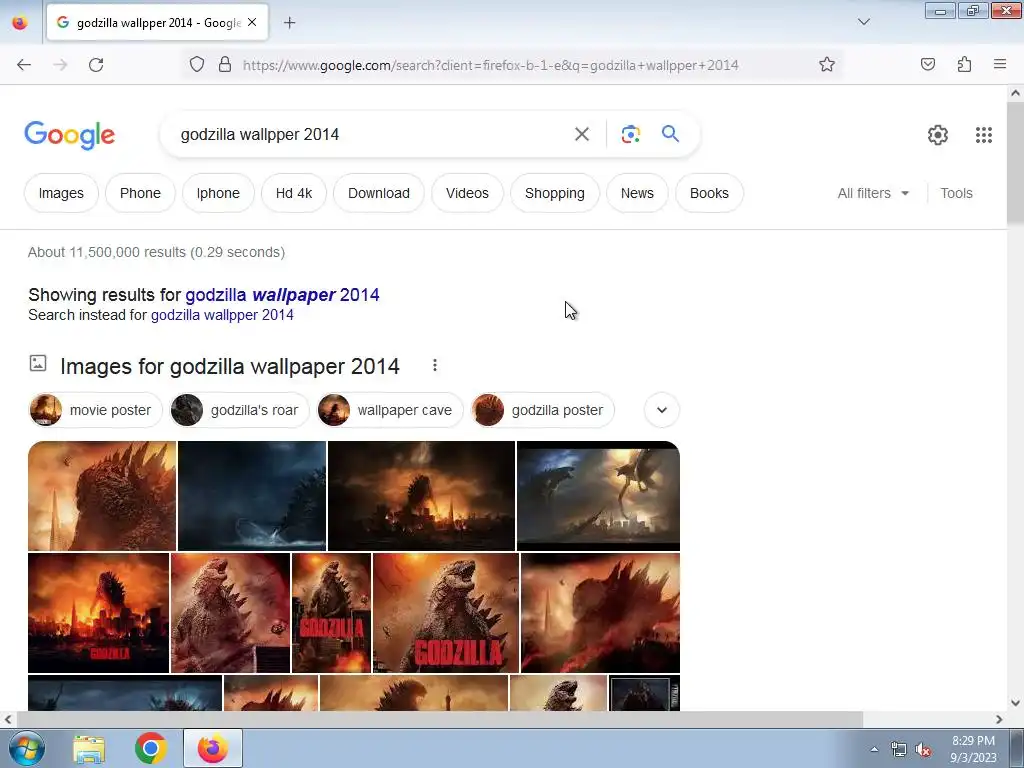Viewport: 1024px width, 768px height.
Task: Click the padlock site info icon
Action: click(225, 64)
